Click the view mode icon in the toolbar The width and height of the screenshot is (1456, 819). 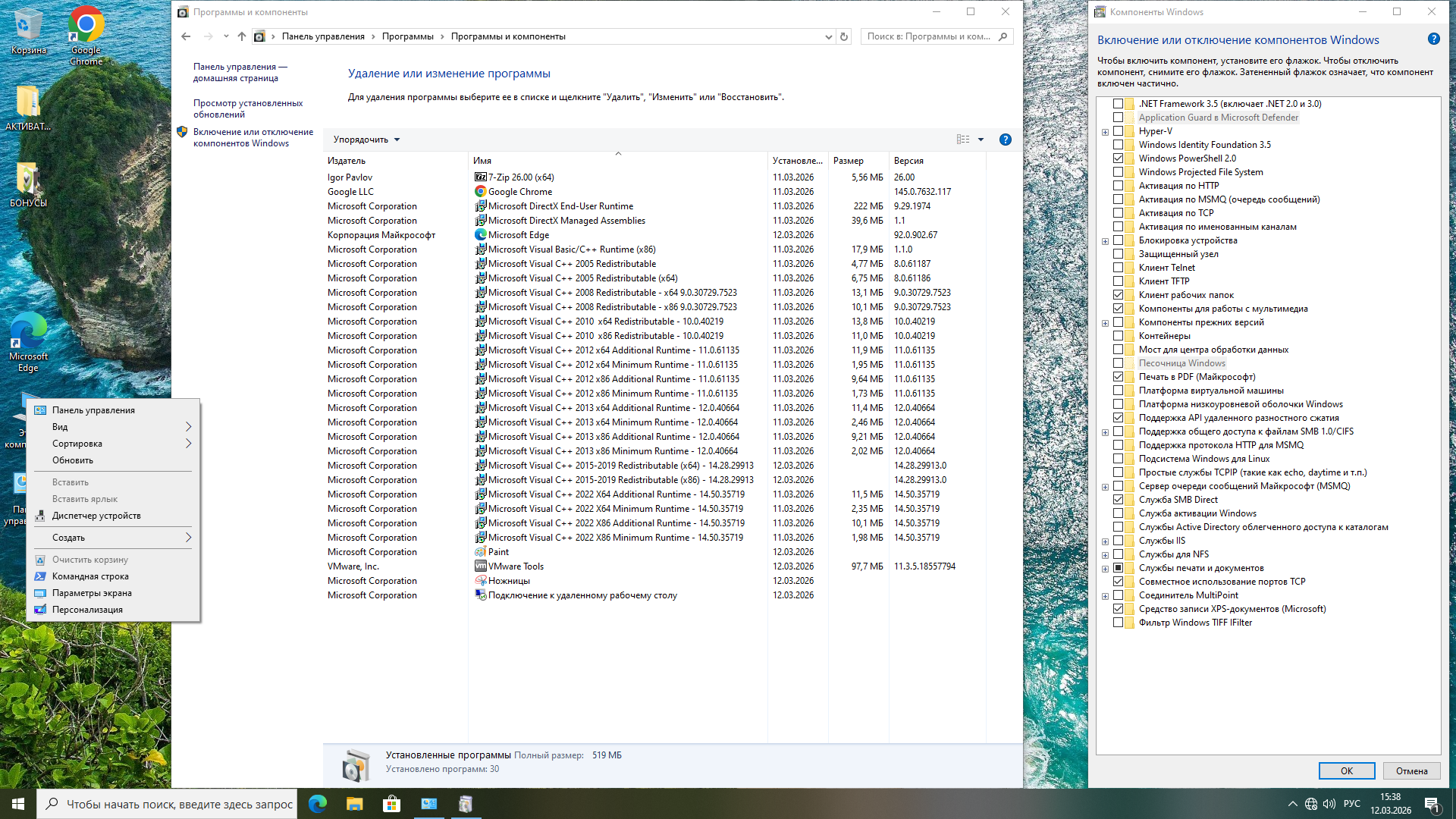coord(963,140)
